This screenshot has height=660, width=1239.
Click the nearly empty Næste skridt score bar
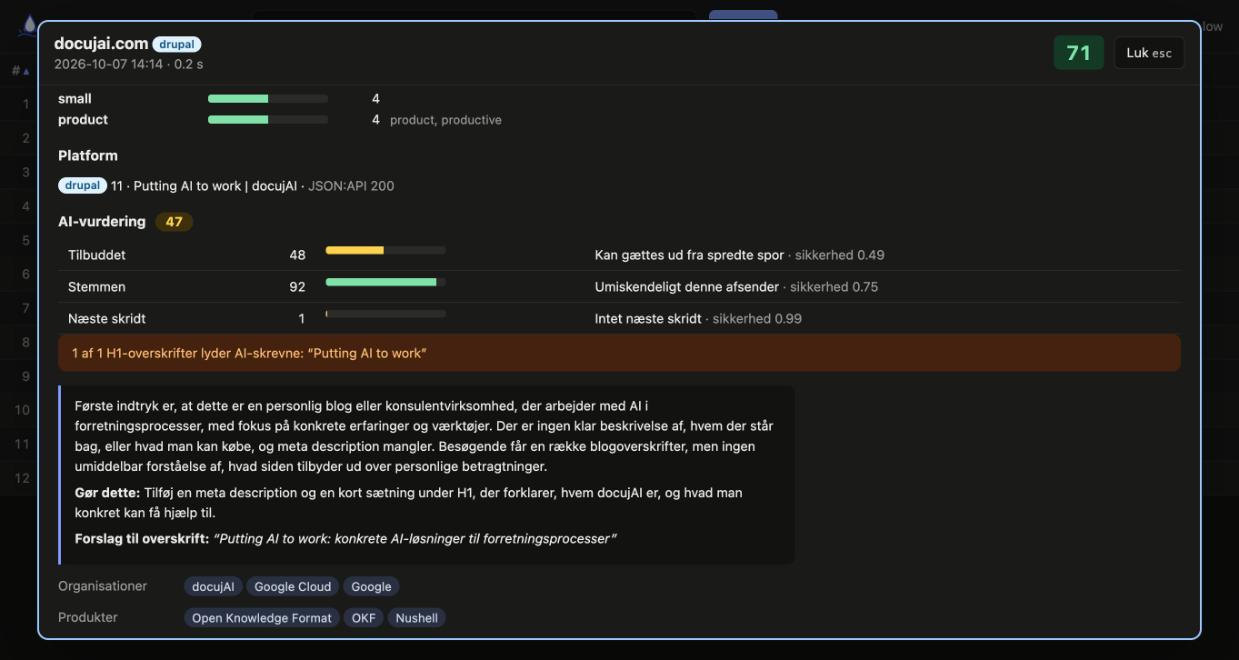point(386,314)
